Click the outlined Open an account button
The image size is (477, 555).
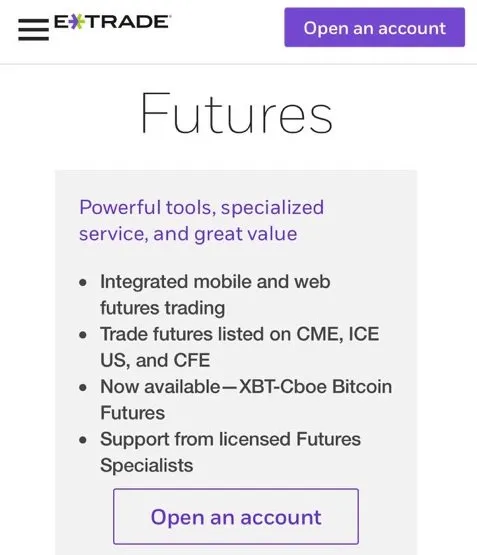(236, 516)
